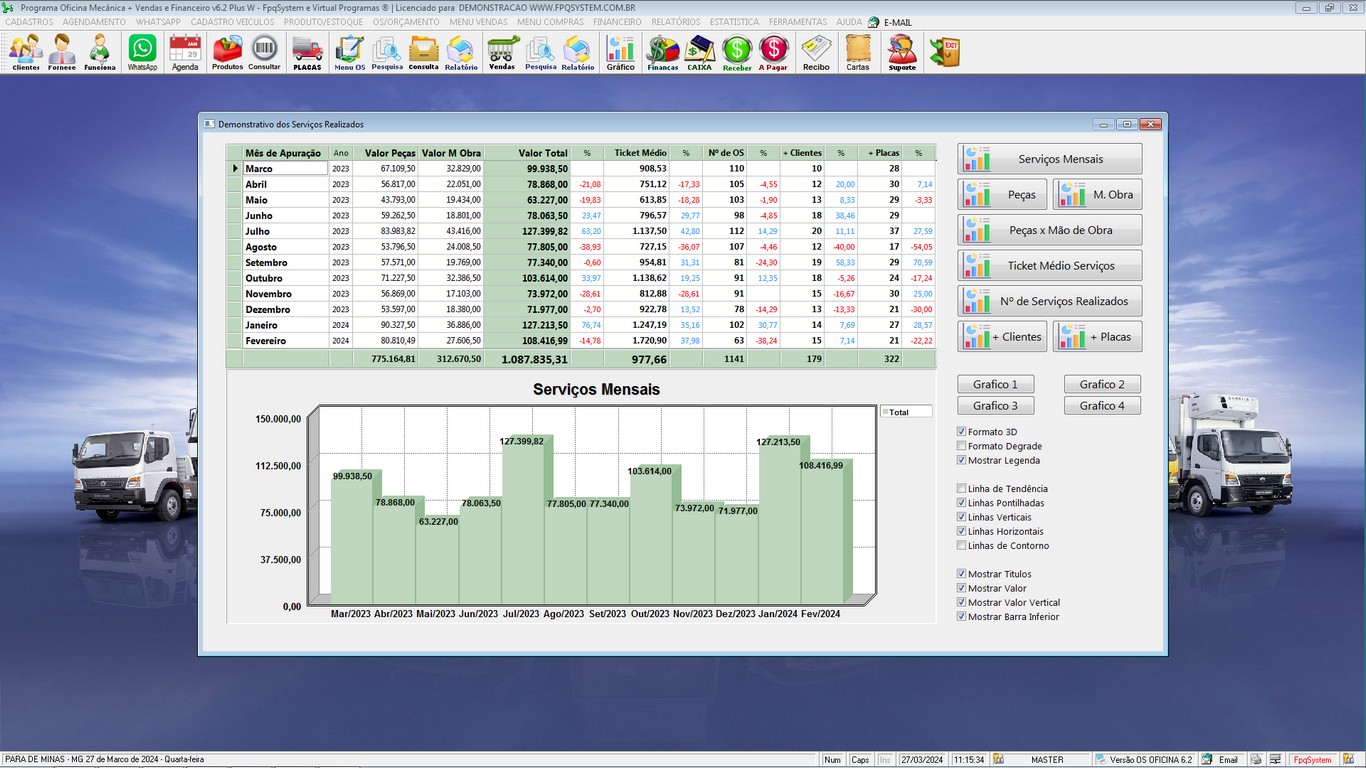Check Linhas de Contorno

[x=962, y=546]
